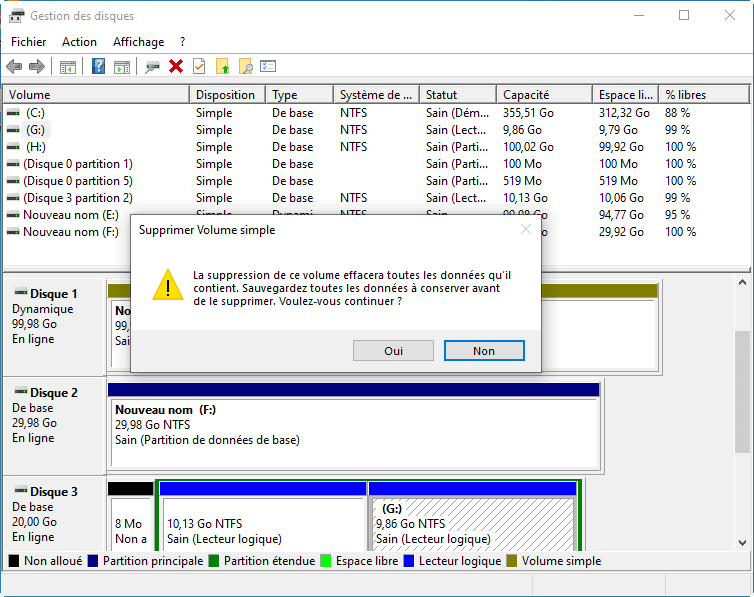
Task: Cancel deletion with the Non button
Action: 484,351
